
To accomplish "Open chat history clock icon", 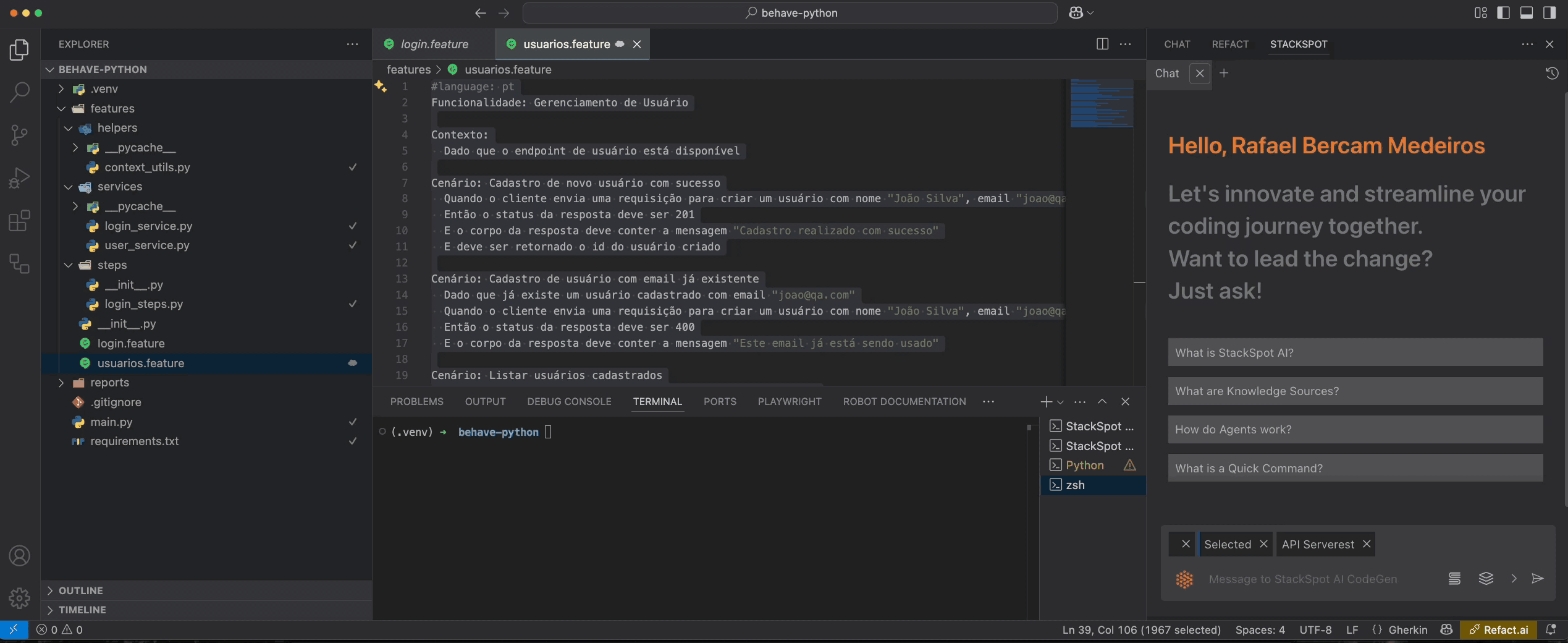I will [x=1551, y=74].
